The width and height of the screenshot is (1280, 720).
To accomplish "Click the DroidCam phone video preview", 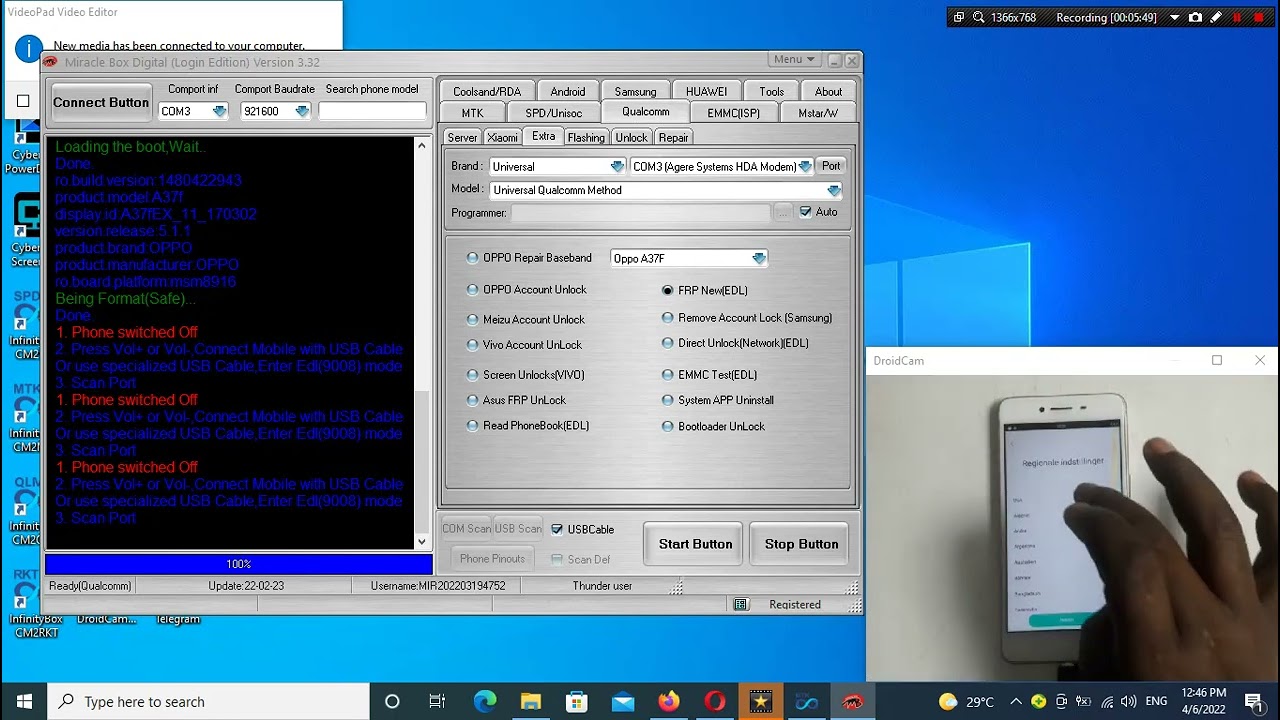I will click(1073, 527).
